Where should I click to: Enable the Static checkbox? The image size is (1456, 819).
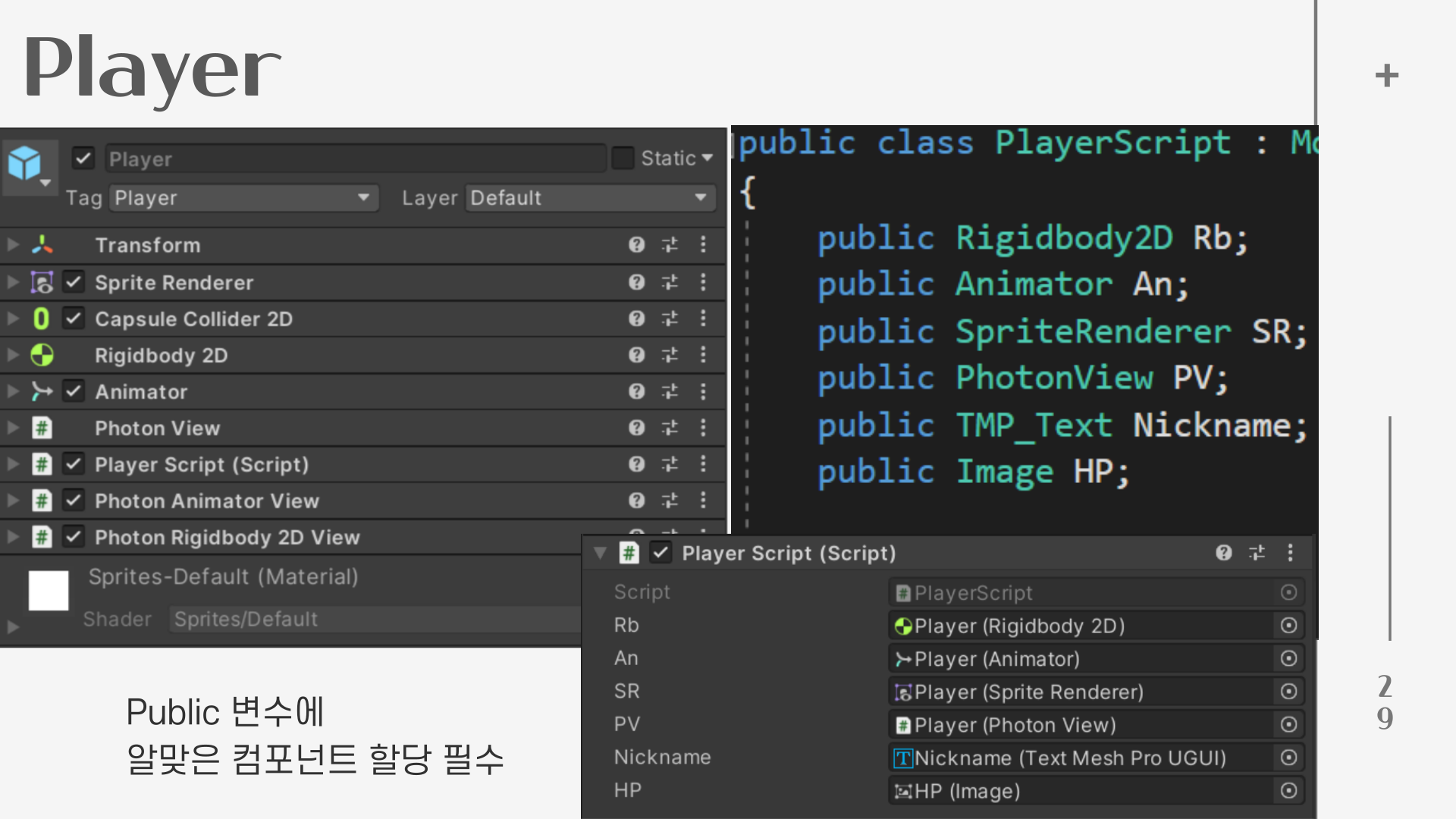point(623,158)
